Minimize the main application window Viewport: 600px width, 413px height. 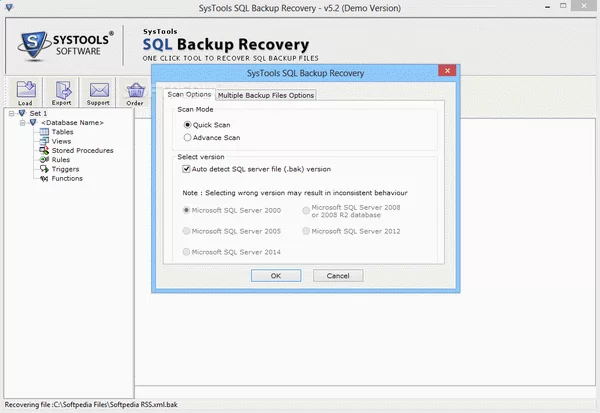click(548, 7)
